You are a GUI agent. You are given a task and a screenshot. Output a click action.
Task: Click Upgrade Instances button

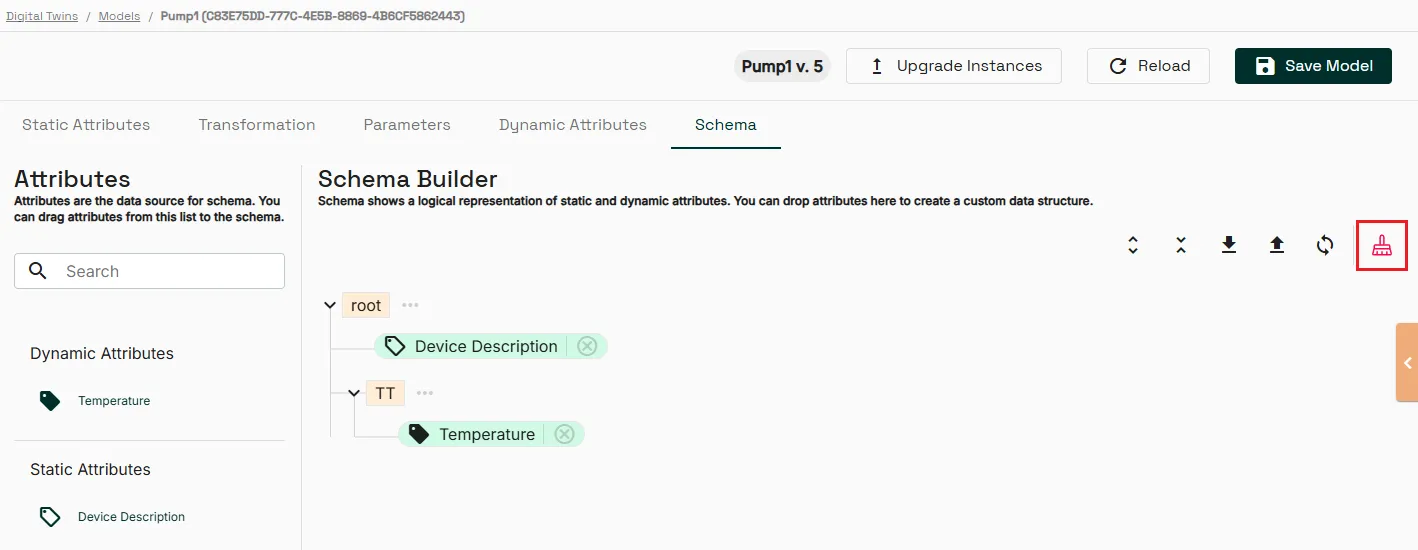coord(954,66)
